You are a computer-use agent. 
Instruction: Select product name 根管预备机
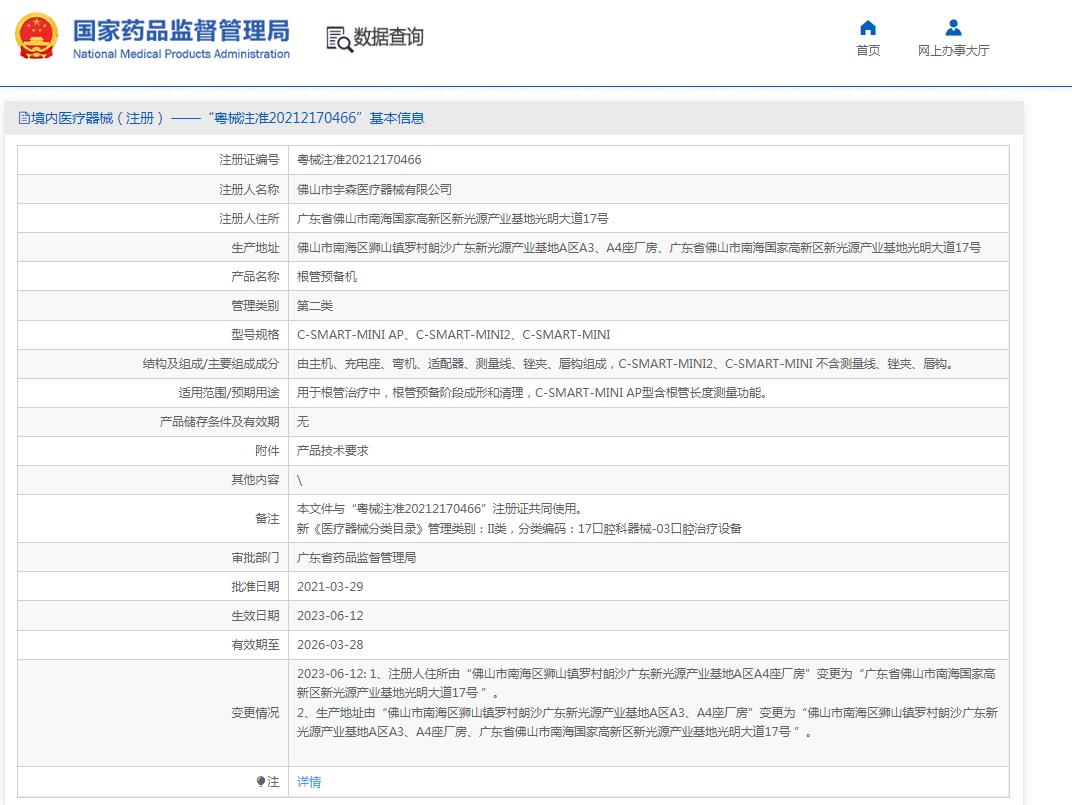(x=327, y=276)
